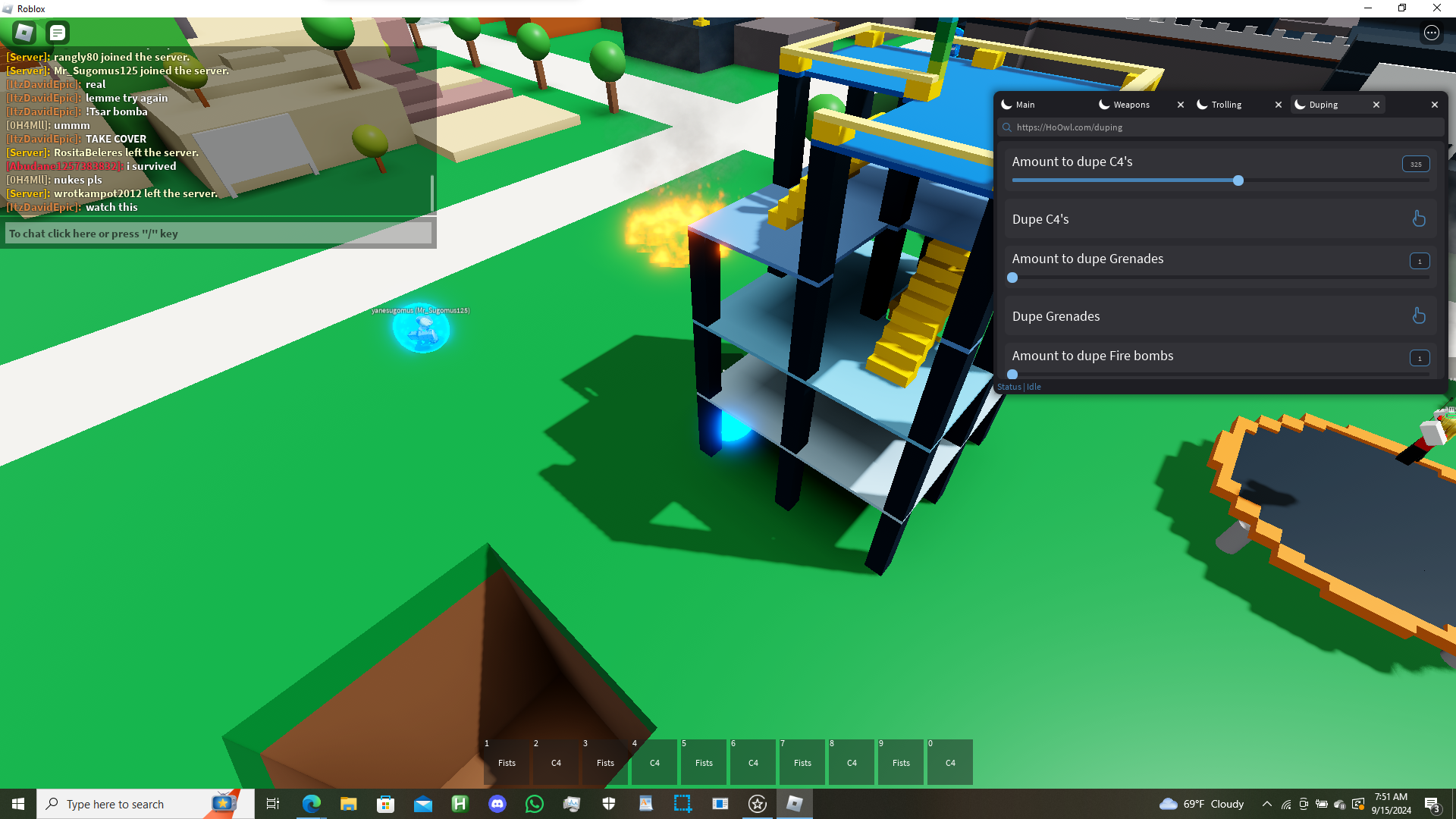Toggle the chat window icon
The width and height of the screenshot is (1456, 819).
[58, 33]
